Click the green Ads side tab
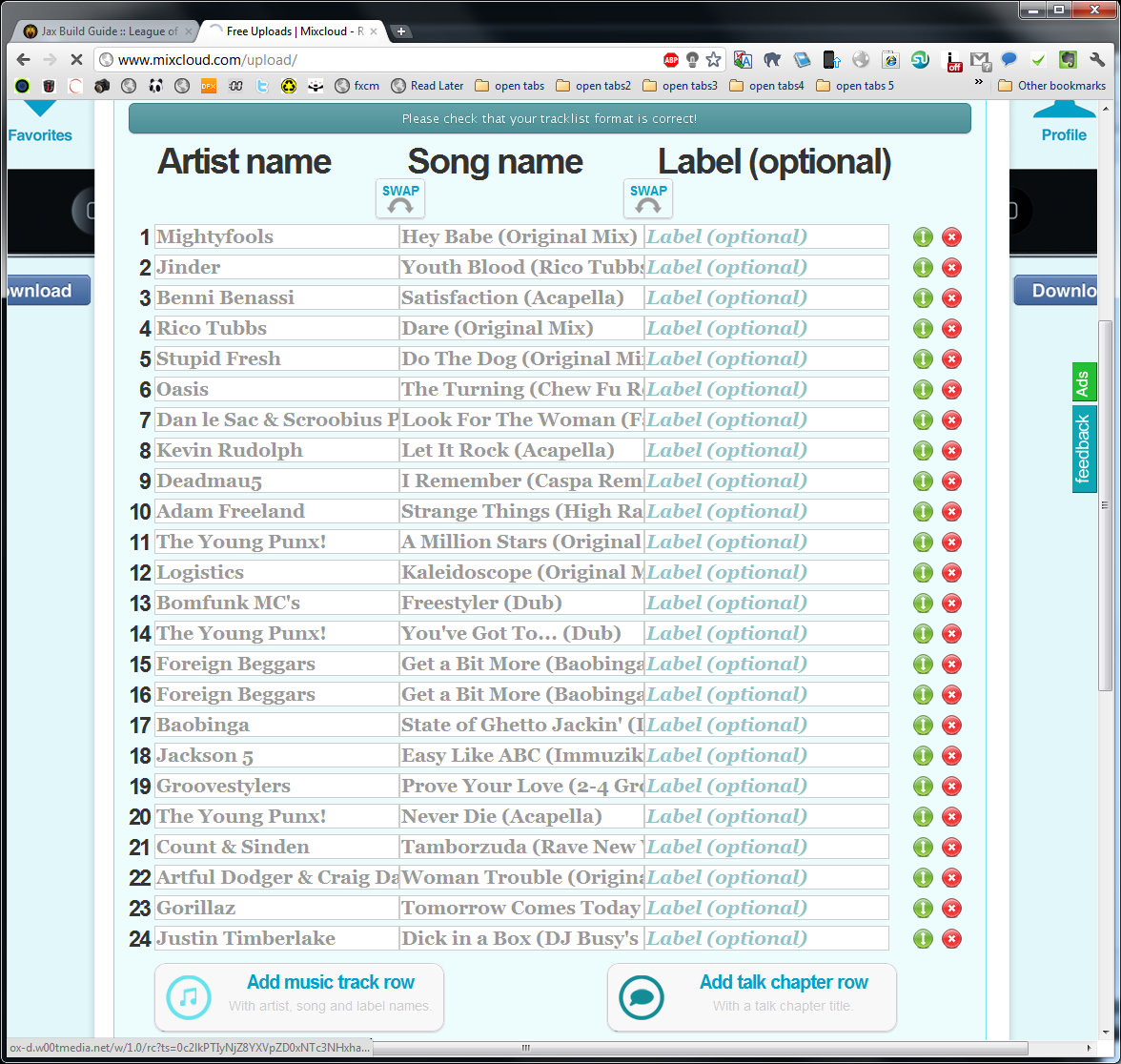Screen dimensions: 1121x1064 tap(1084, 383)
